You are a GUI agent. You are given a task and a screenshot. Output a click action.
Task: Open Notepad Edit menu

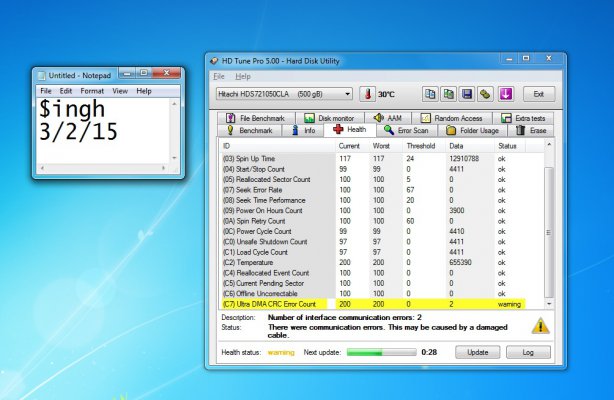point(65,91)
